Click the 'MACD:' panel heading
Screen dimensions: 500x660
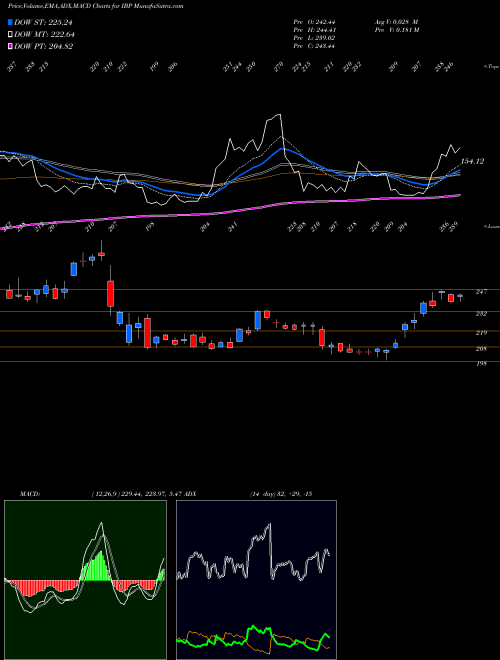[30, 494]
